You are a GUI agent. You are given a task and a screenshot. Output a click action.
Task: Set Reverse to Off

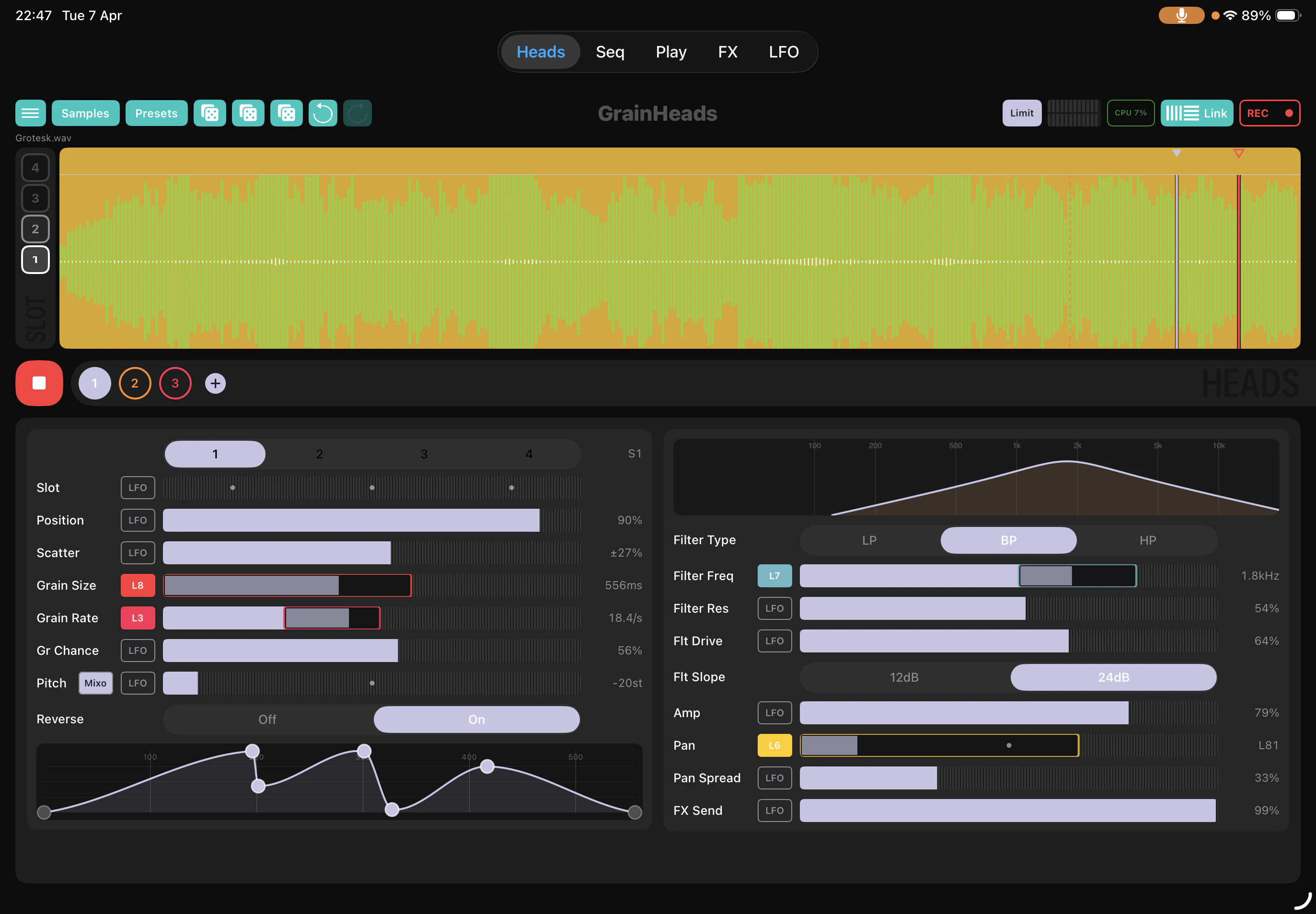(267, 720)
